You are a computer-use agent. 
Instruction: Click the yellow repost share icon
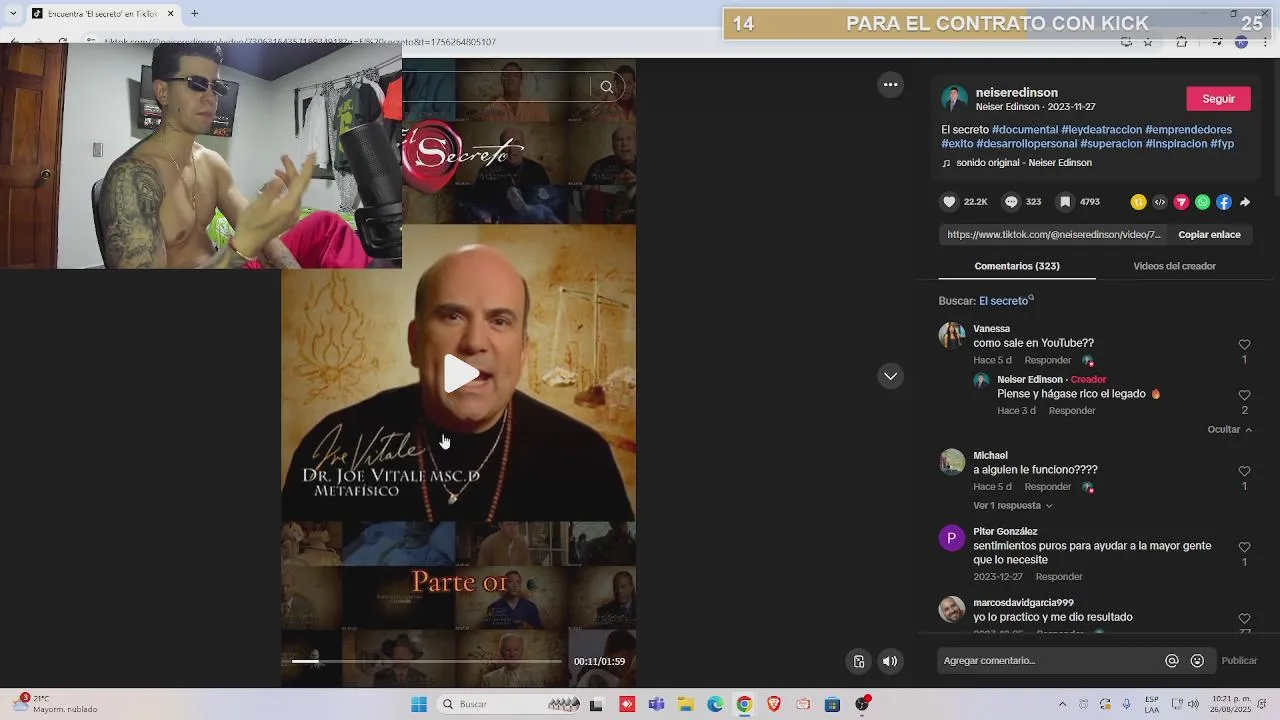[1138, 202]
